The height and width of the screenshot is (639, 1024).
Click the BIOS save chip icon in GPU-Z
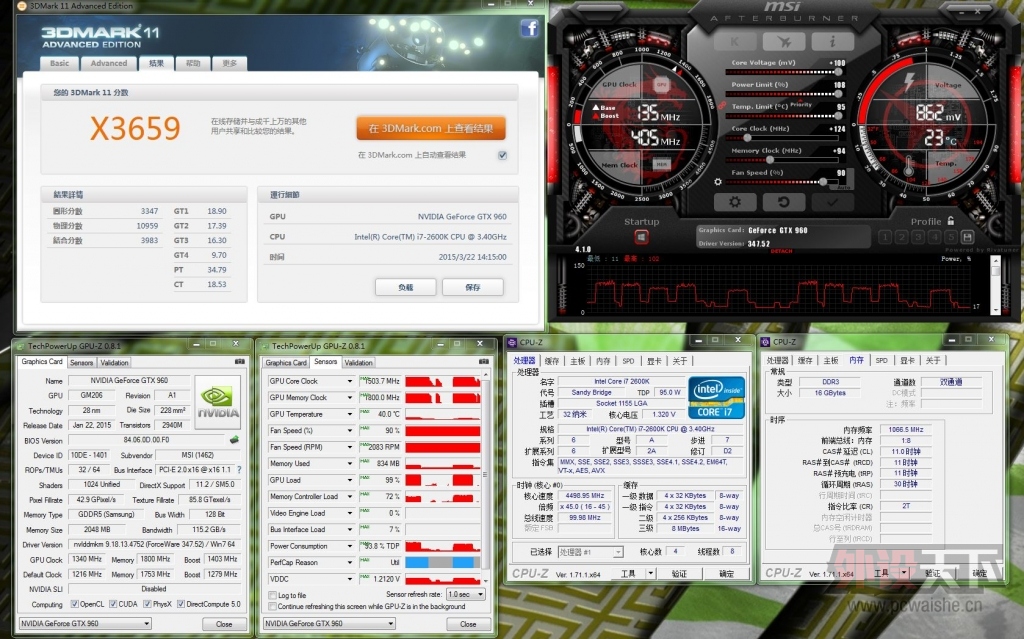[234, 440]
